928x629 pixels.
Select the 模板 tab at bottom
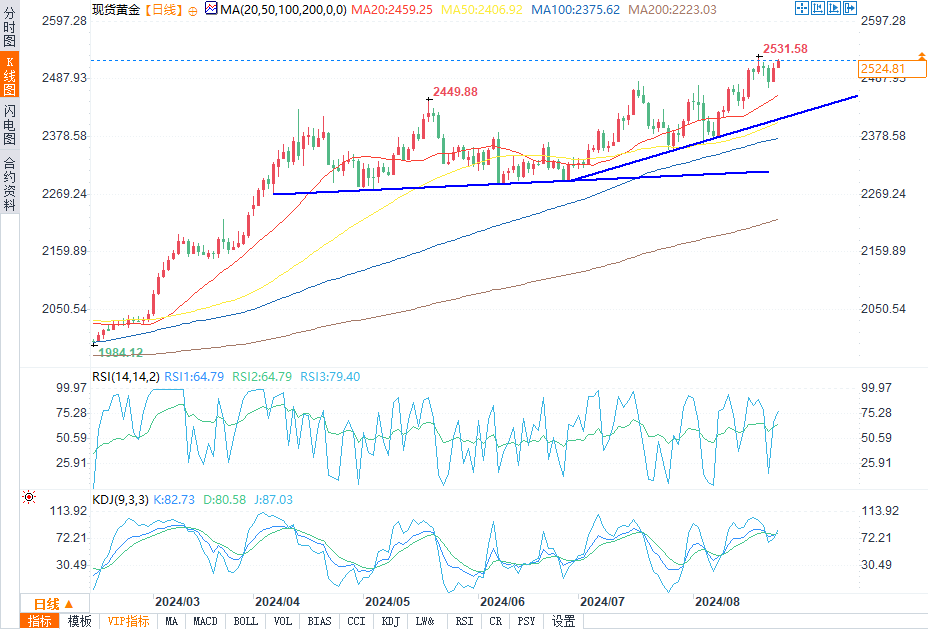point(79,621)
